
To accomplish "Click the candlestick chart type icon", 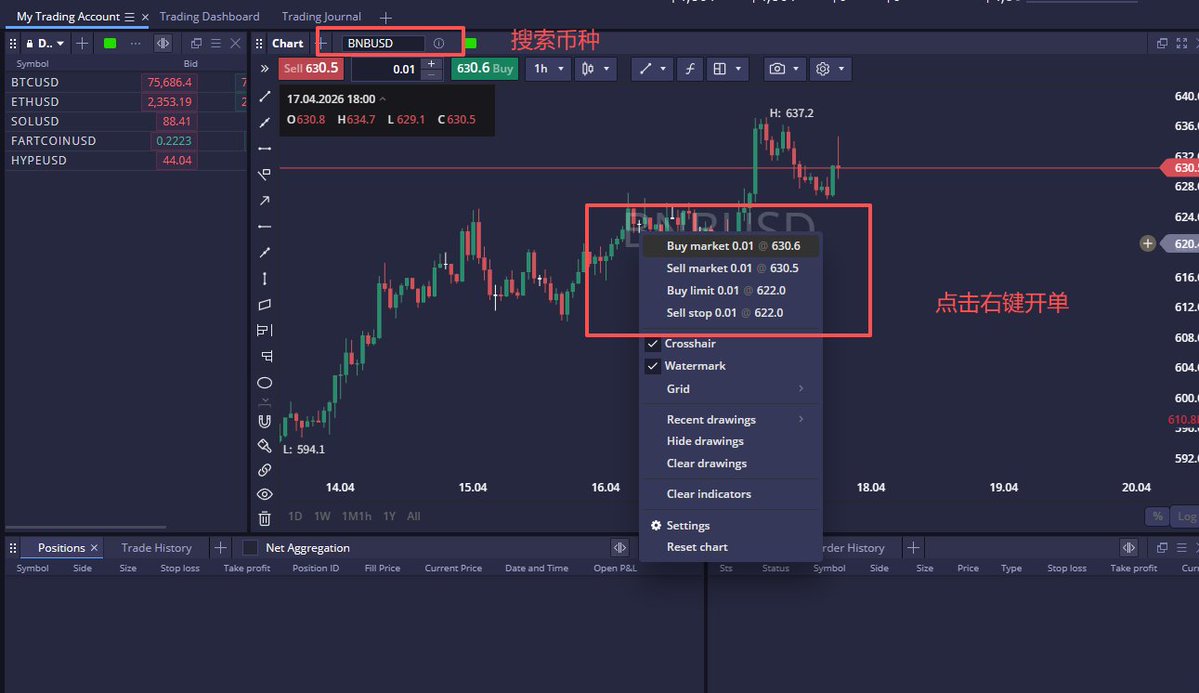I will [x=587, y=69].
